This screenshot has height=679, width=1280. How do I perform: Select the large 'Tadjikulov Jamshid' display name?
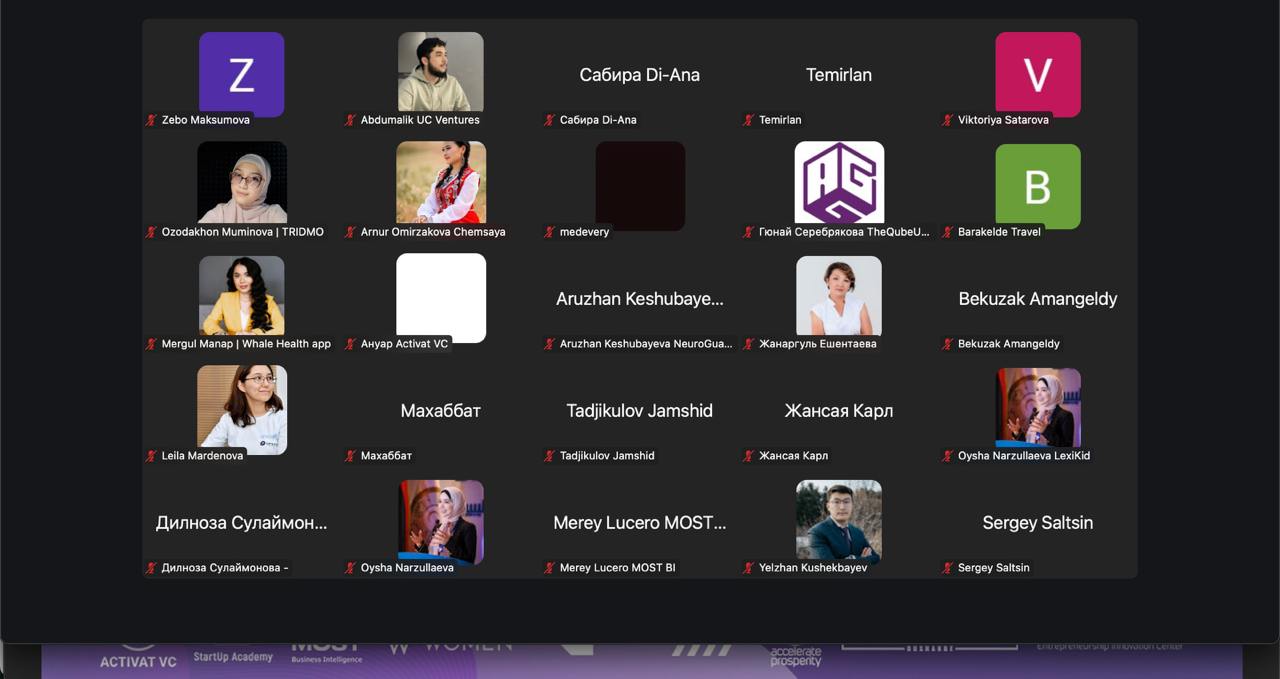pyautogui.click(x=640, y=411)
